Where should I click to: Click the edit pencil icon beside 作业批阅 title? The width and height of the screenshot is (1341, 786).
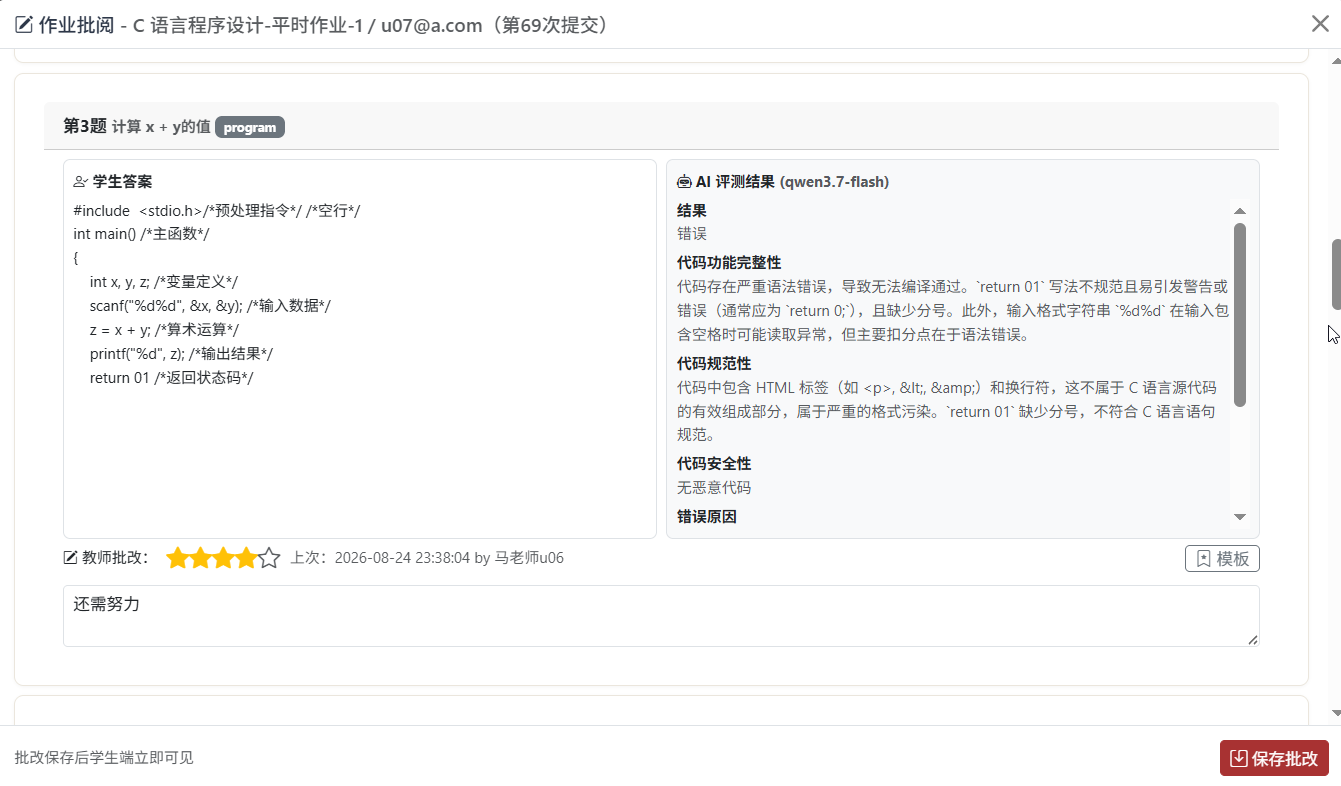[24, 25]
